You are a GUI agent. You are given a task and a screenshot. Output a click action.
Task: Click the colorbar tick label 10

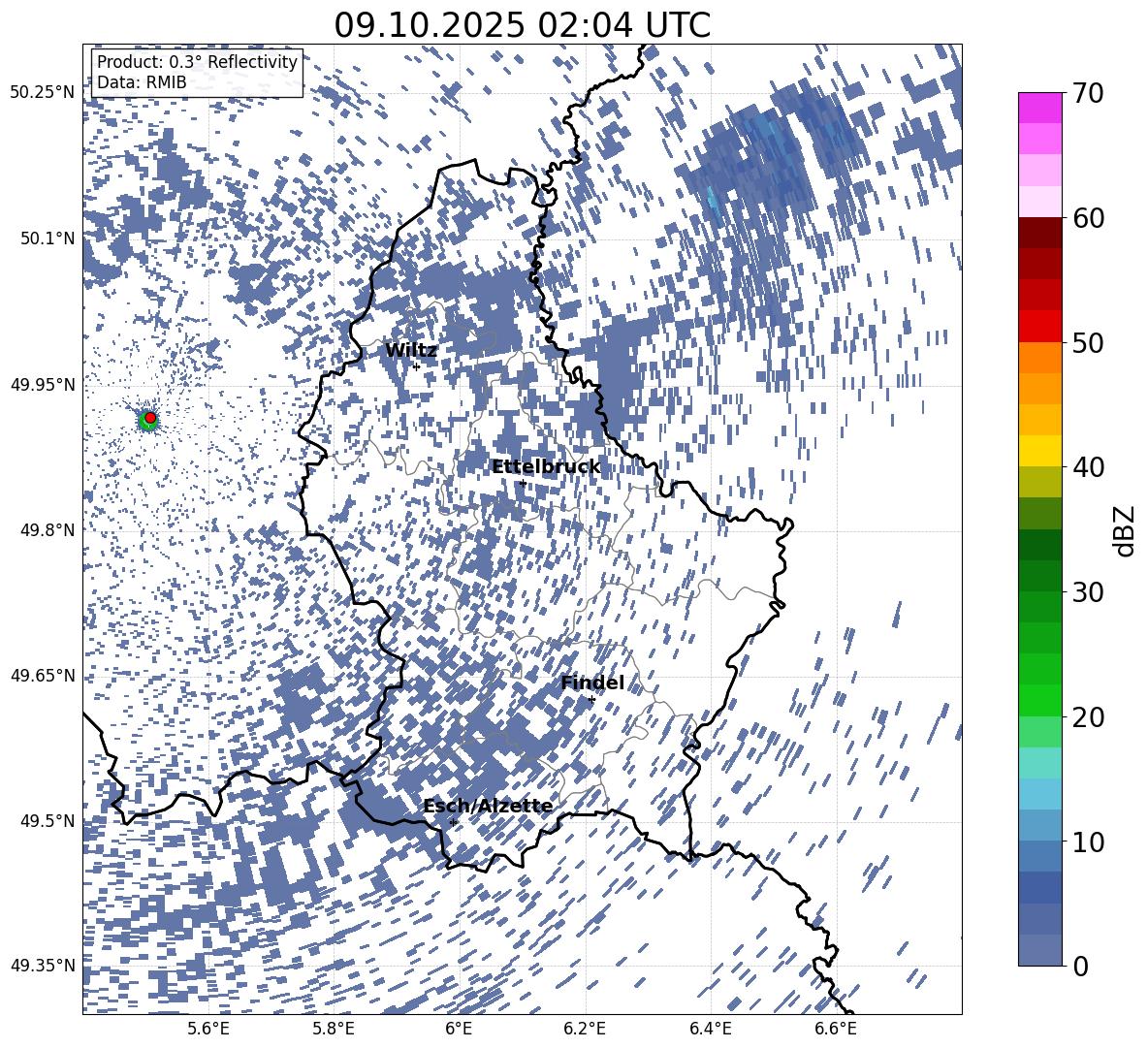1088,842
